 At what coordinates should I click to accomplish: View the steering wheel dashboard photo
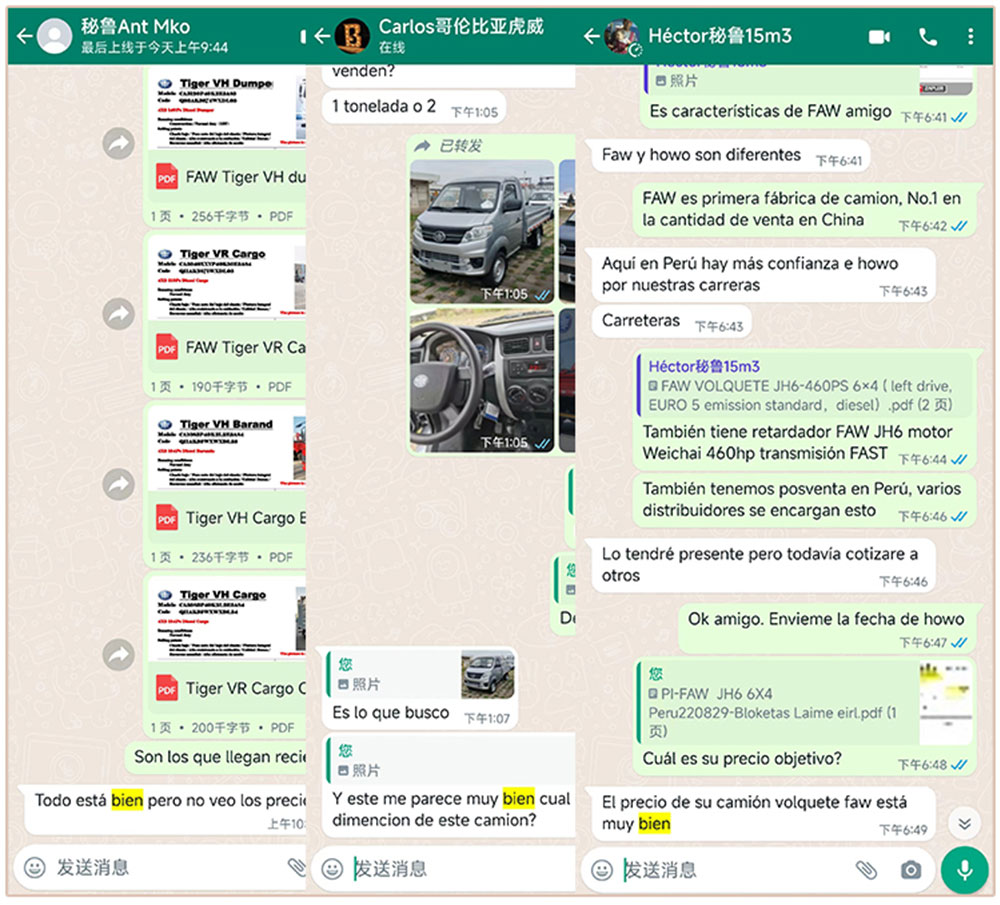(482, 381)
